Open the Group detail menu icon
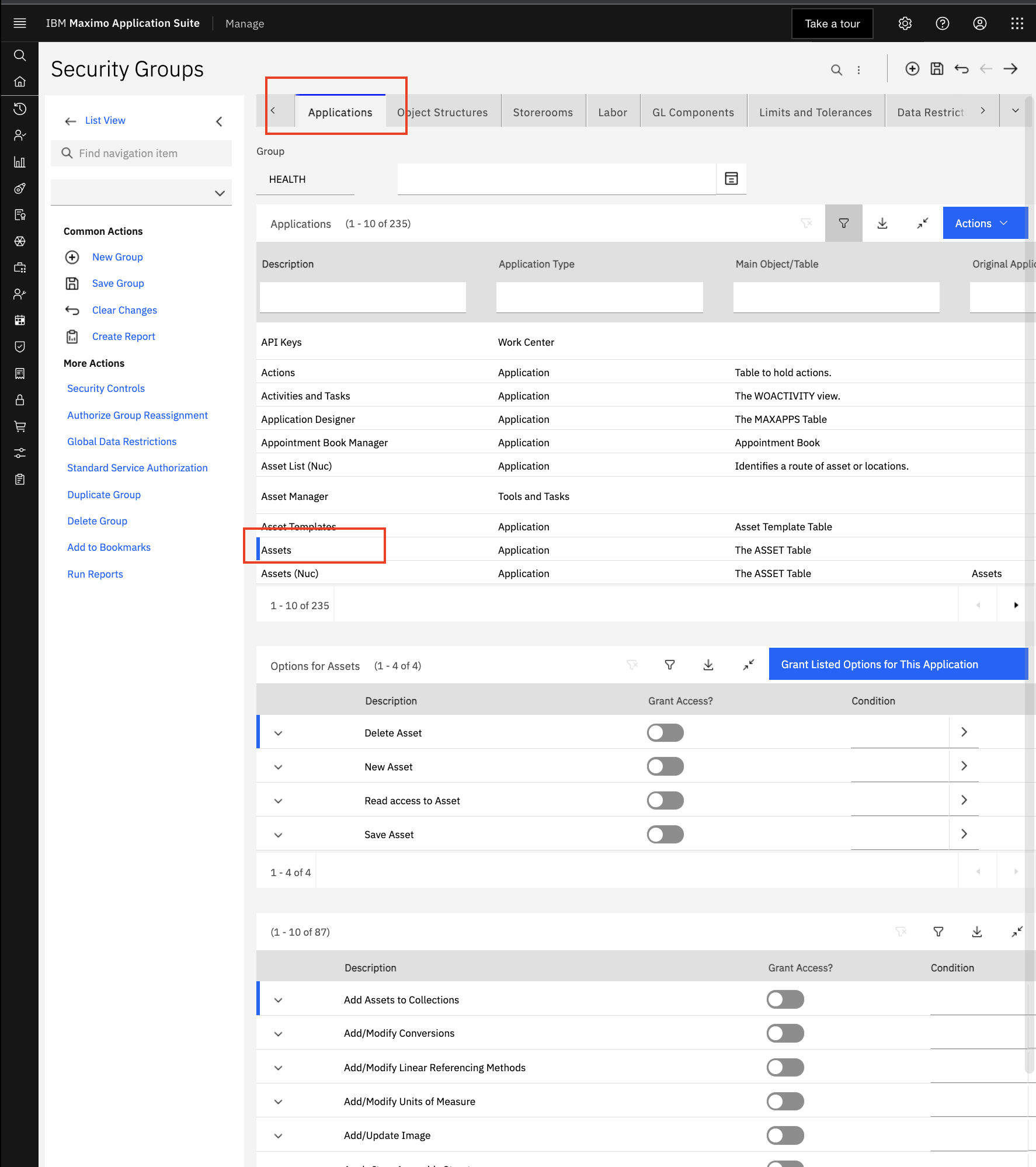Screen dimensions: 1036x1167 731,179
